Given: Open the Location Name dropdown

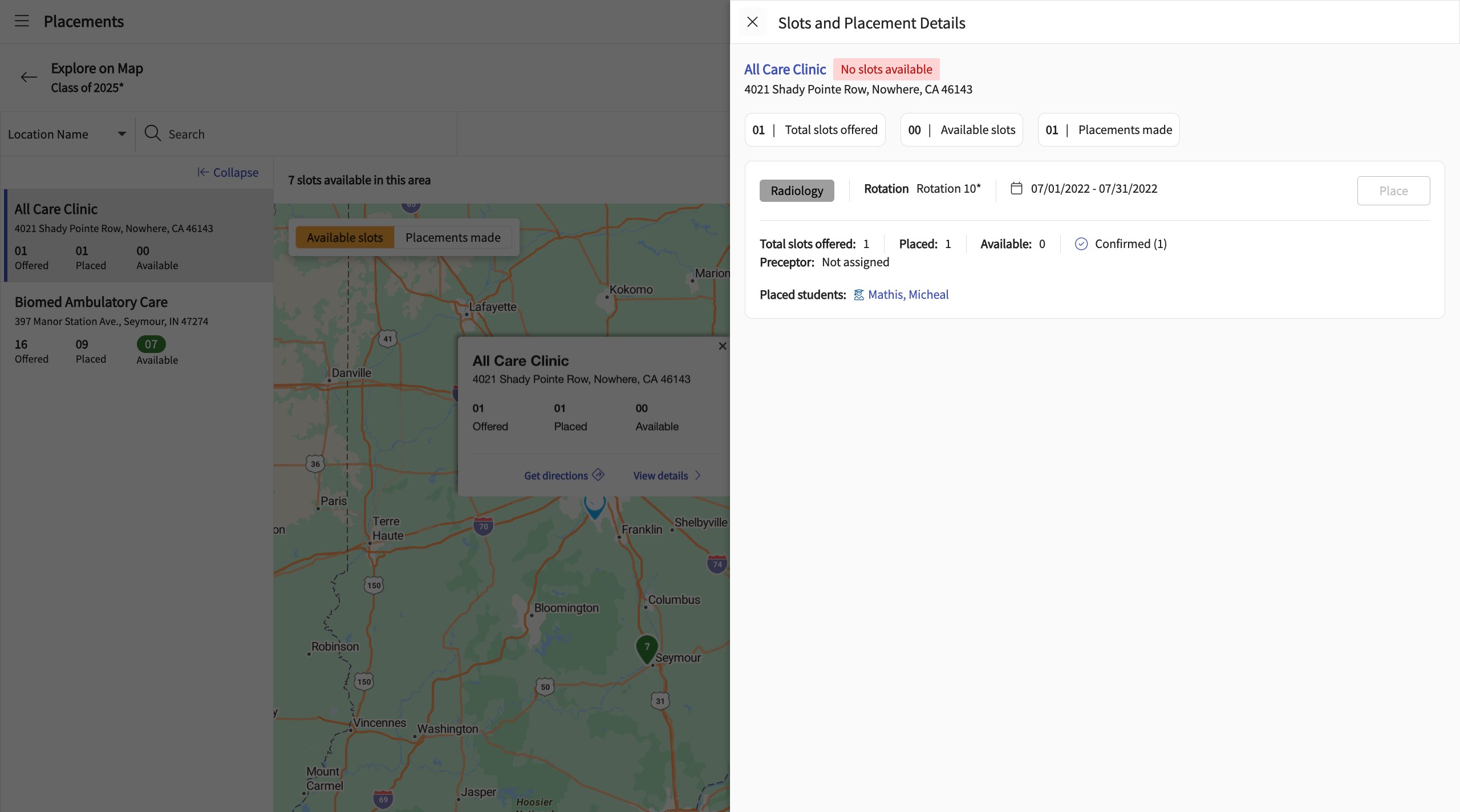Looking at the screenshot, I should point(67,134).
